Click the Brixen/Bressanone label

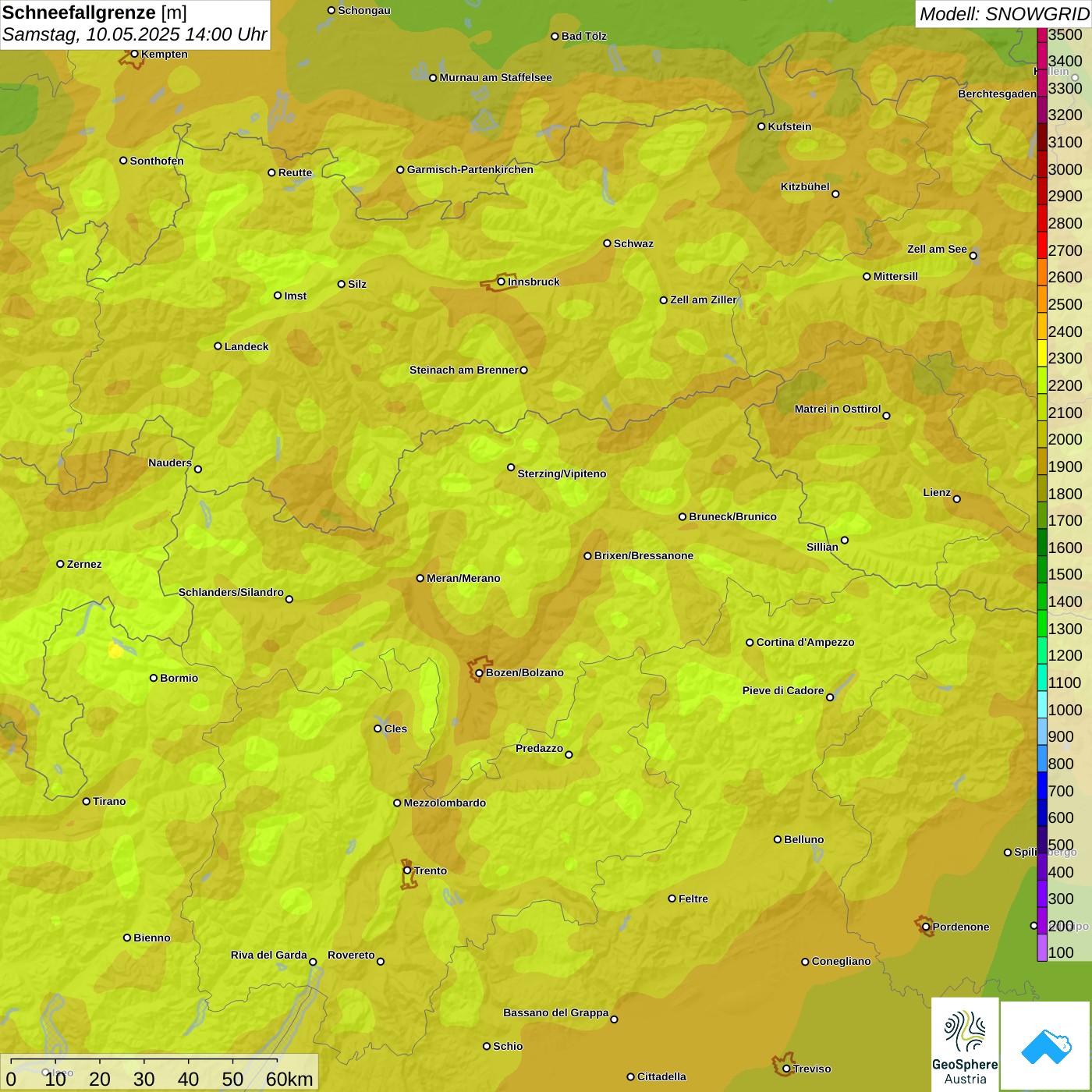point(643,555)
